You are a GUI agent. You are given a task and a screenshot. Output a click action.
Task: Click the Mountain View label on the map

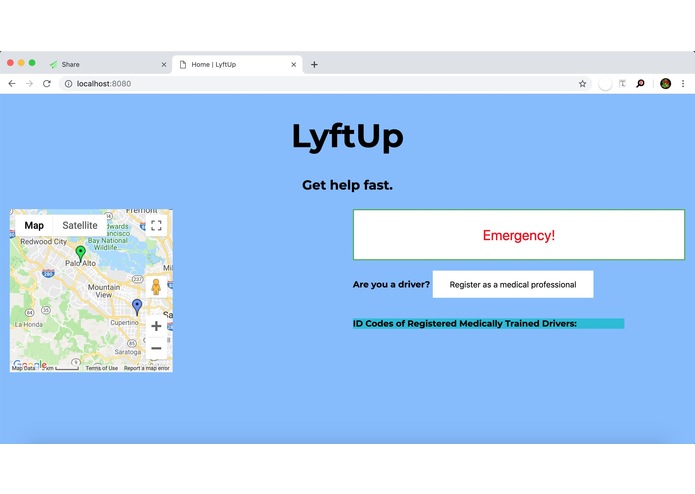click(104, 291)
